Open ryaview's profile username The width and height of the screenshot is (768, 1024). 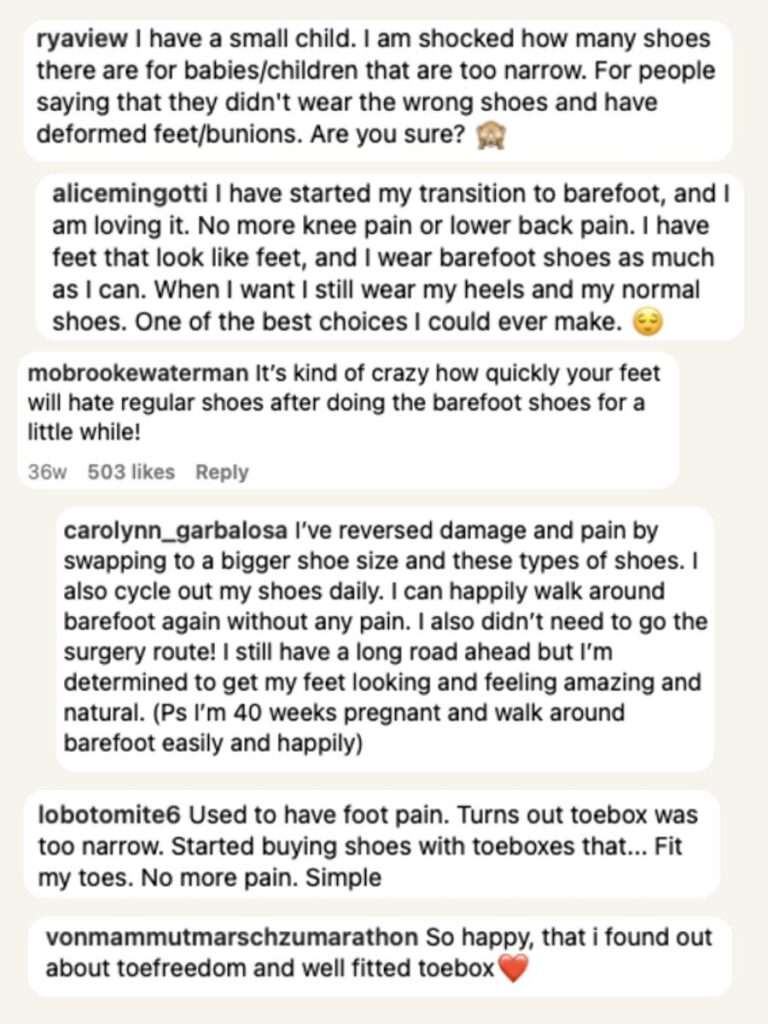click(74, 40)
